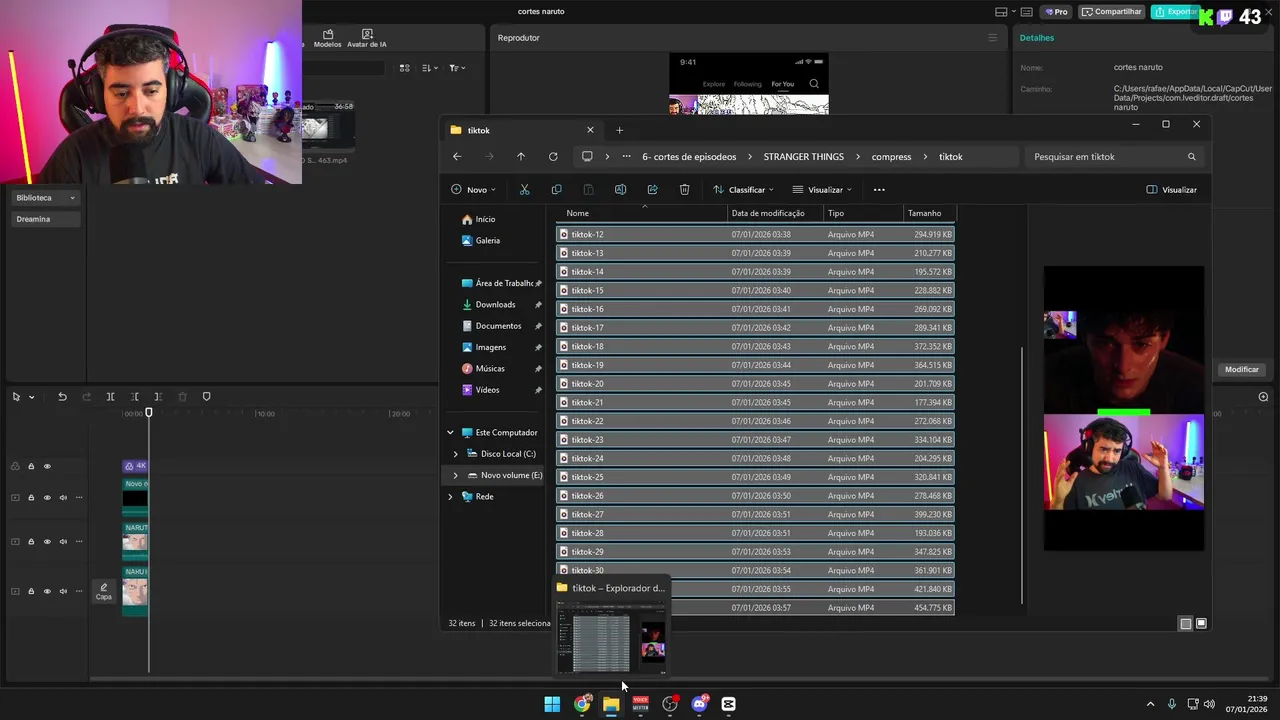The width and height of the screenshot is (1280, 720).
Task: Open the Novo dropdown in Explorer
Action: (x=473, y=189)
